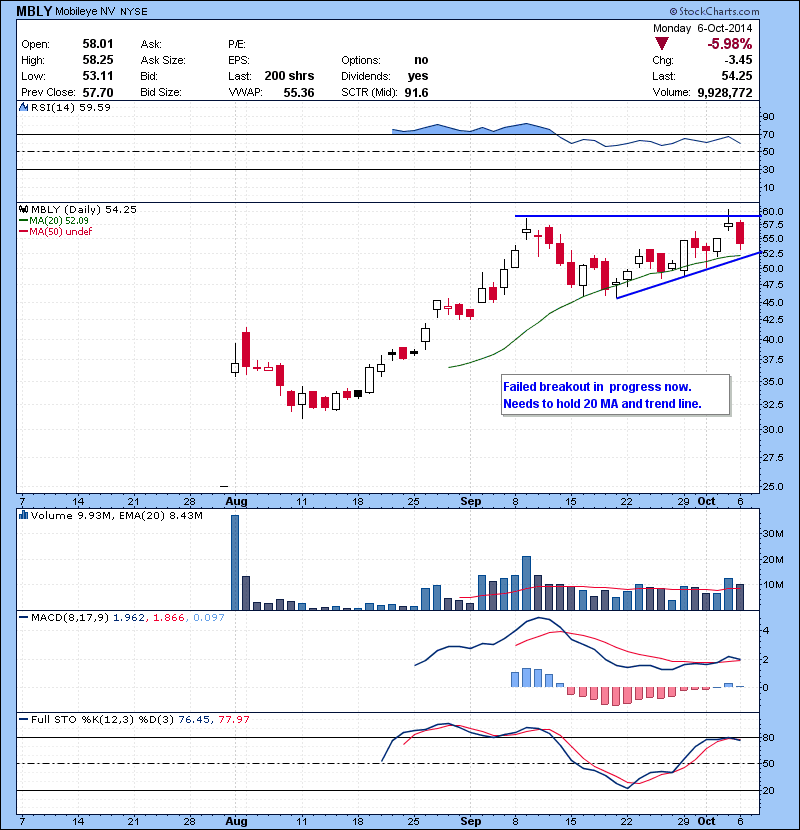Click the final red candlestick for Oct 6
The height and width of the screenshot is (830, 800).
pyautogui.click(x=740, y=233)
